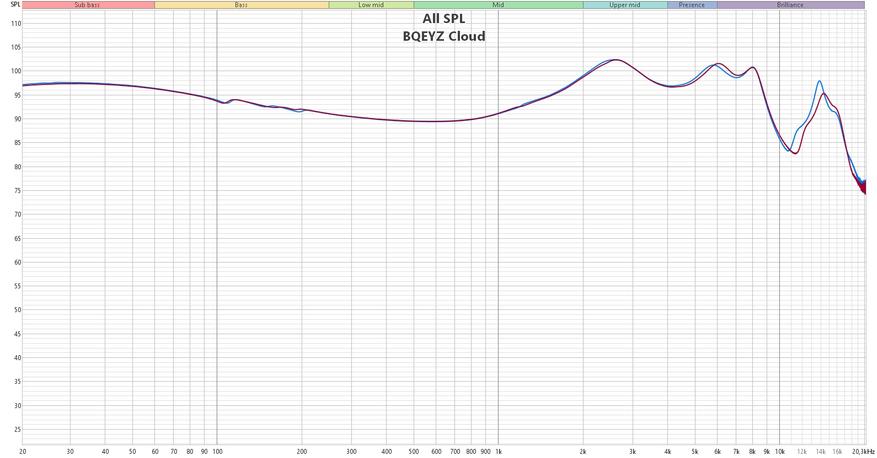Click the Mid frequency band label

[x=498, y=5]
